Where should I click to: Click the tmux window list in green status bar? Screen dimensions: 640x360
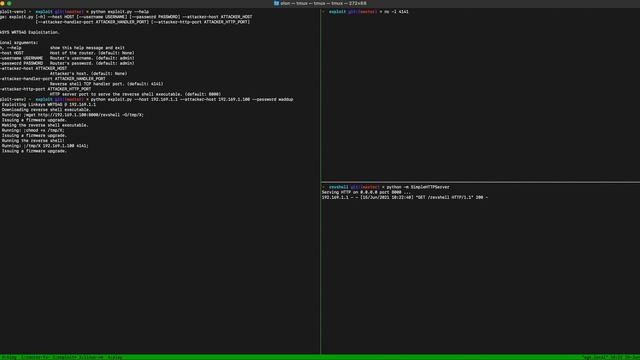pyautogui.click(x=61, y=357)
